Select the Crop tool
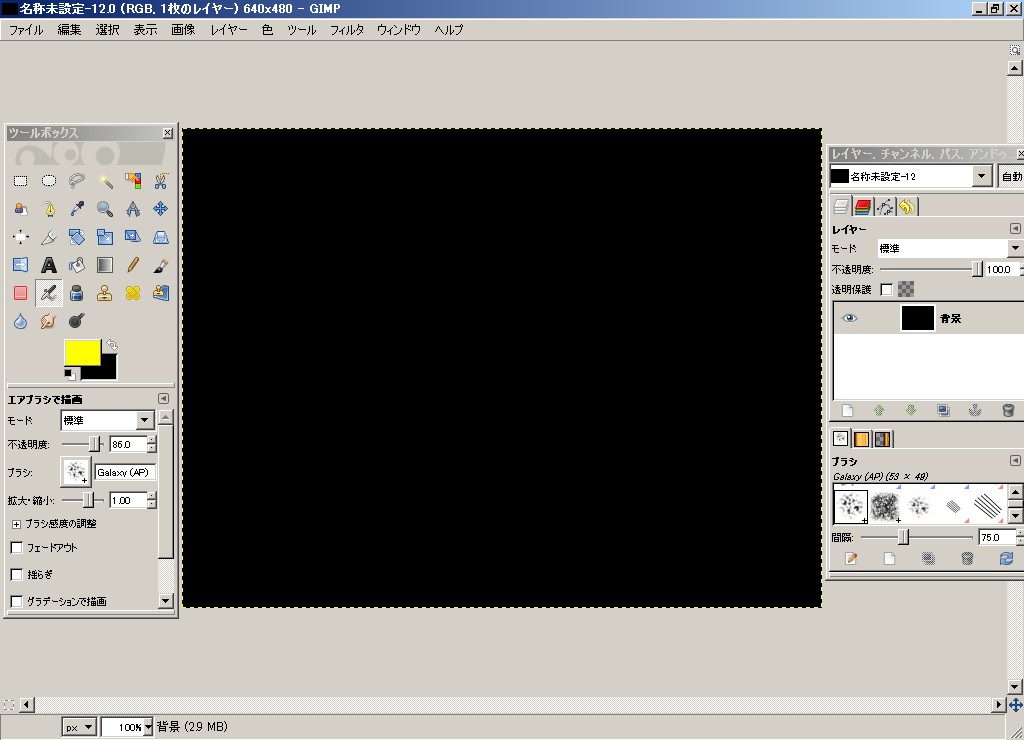 tap(49, 237)
